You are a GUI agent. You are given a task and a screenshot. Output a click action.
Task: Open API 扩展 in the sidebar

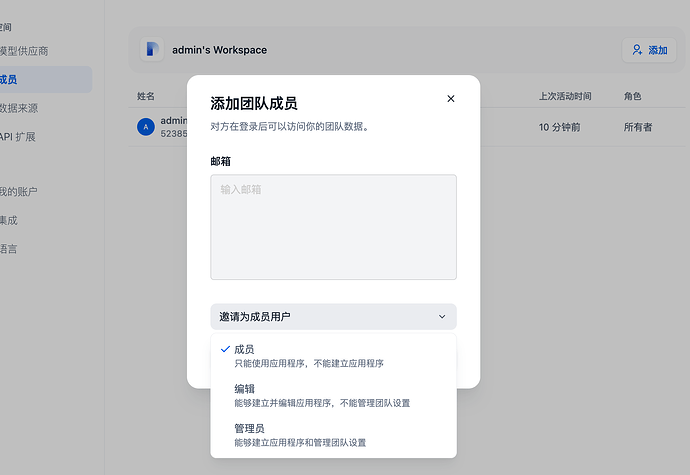click(18, 137)
